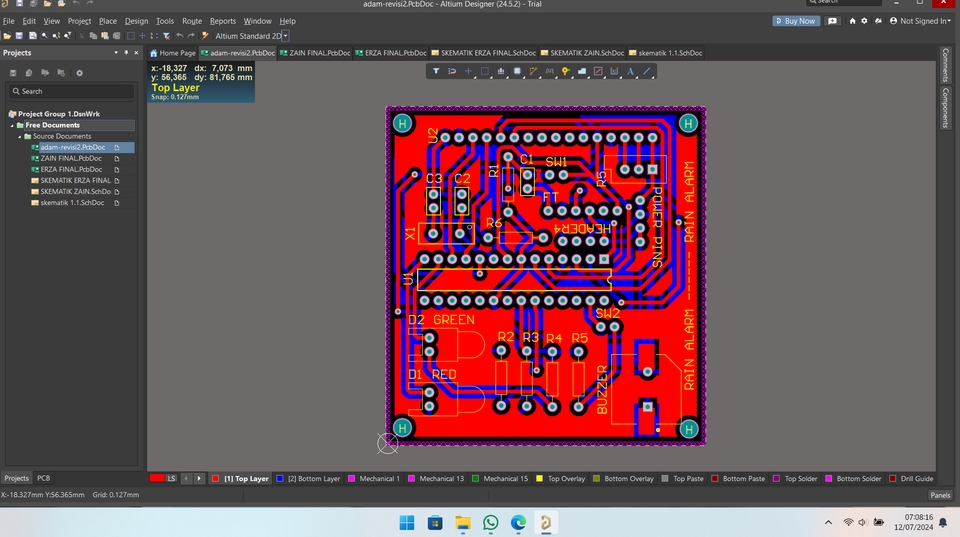Click the Panels button
960x537 pixels.
[x=940, y=495]
